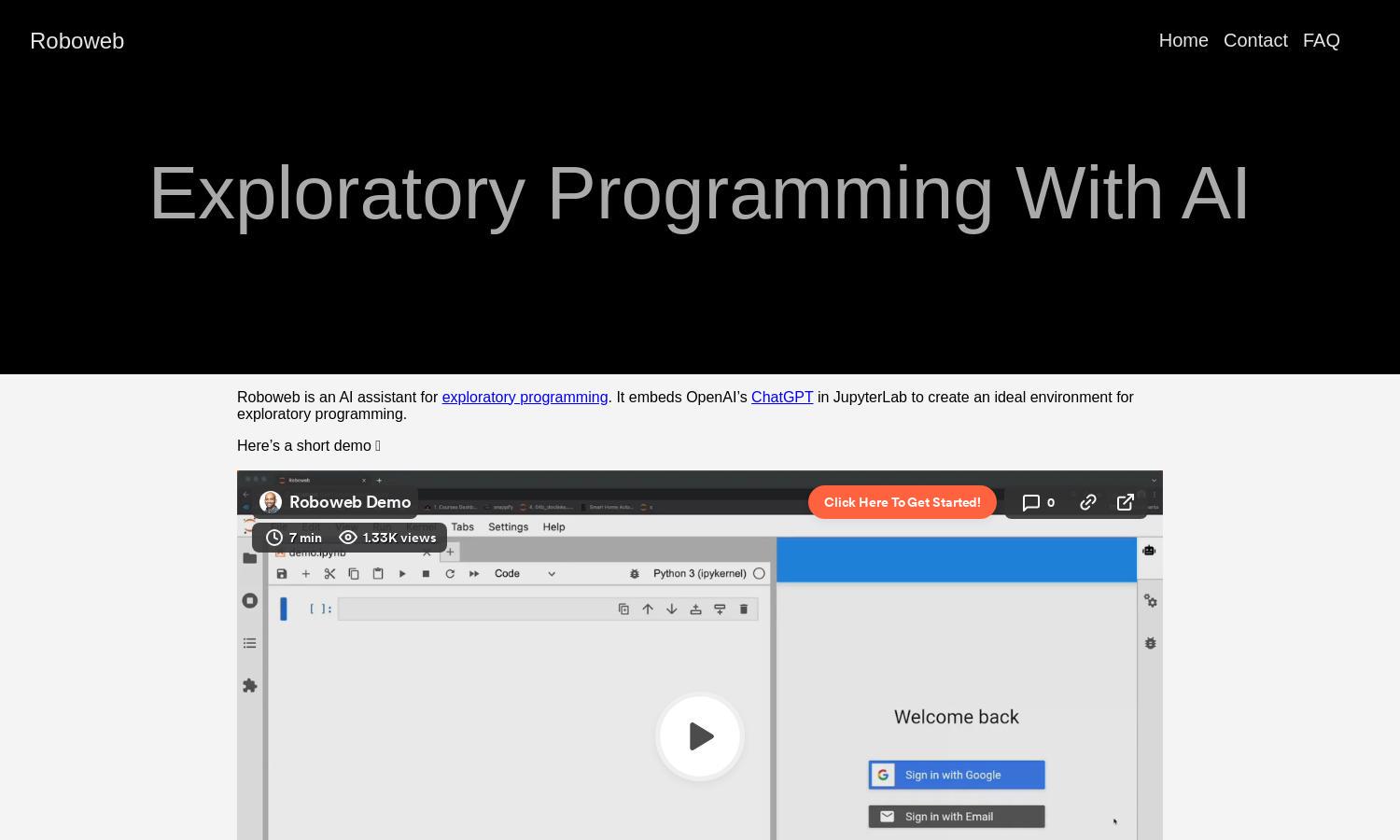Click the Paste clipboard icon

tap(378, 574)
